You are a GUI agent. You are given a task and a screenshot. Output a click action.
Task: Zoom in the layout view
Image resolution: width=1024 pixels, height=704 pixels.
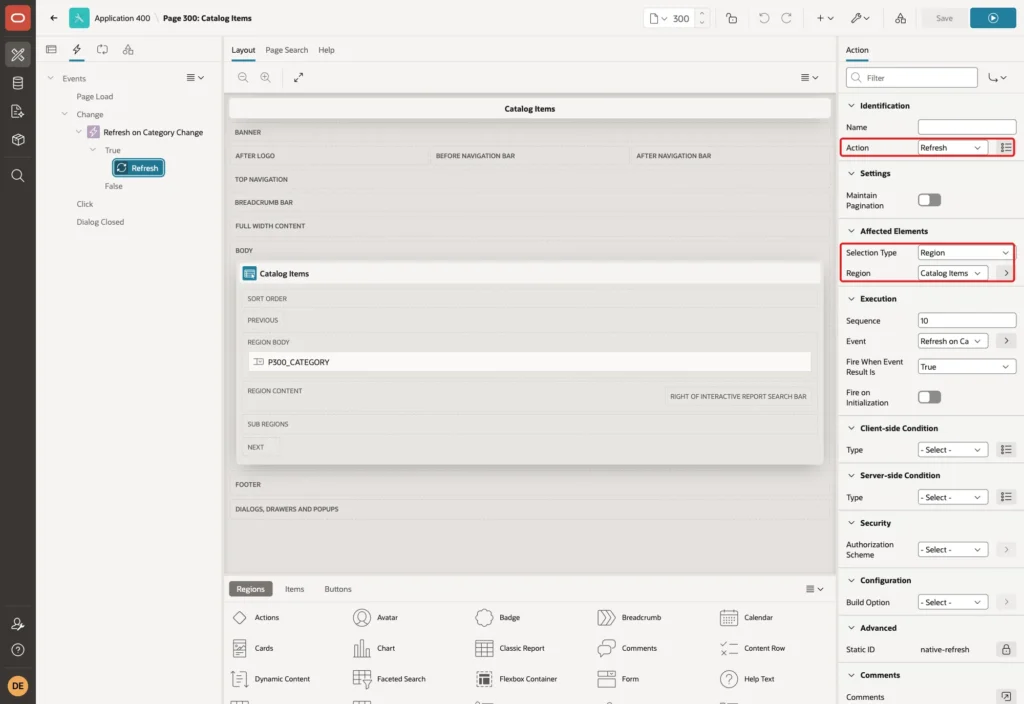[266, 77]
